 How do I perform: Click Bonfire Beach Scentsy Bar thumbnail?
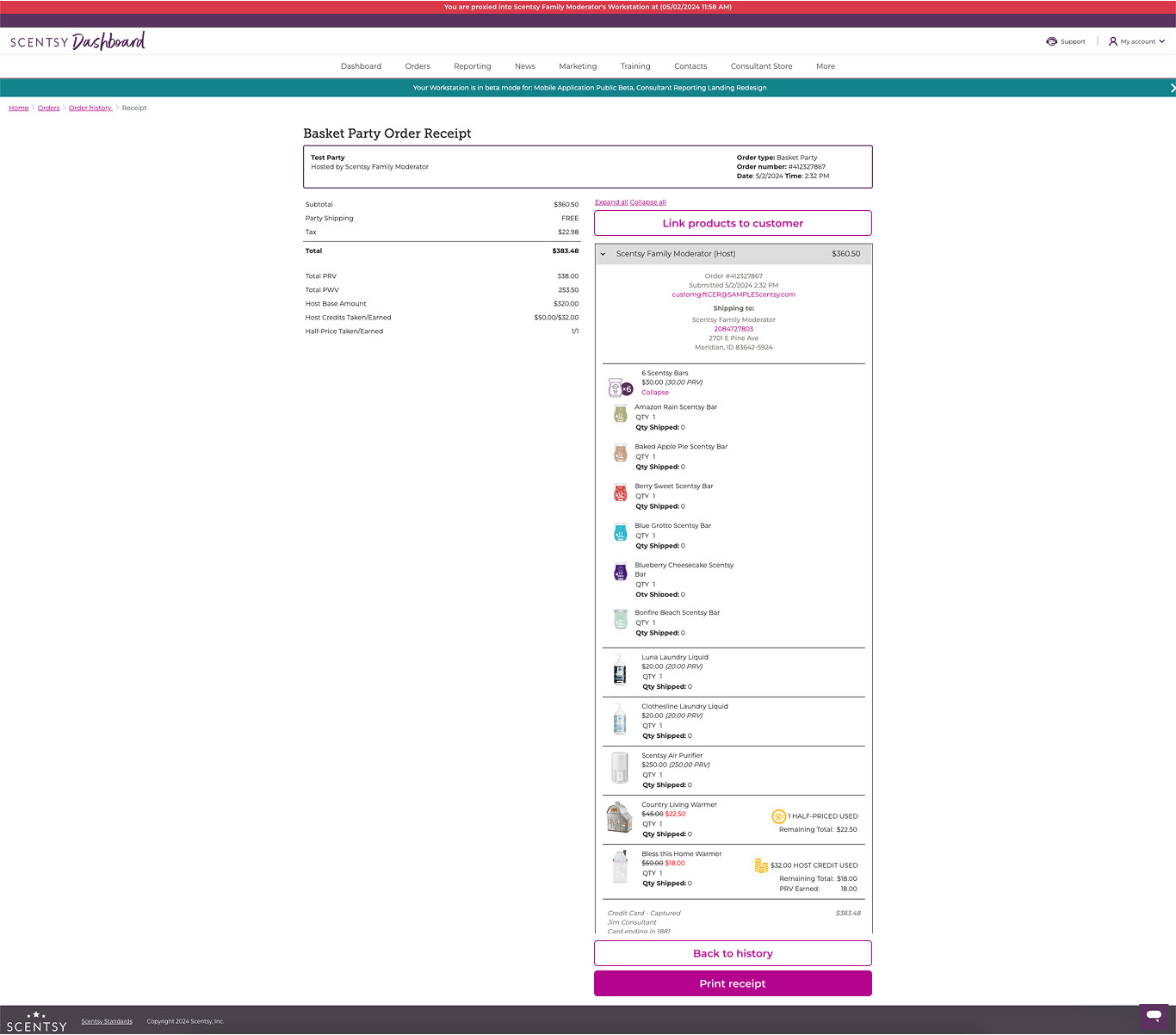(620, 618)
